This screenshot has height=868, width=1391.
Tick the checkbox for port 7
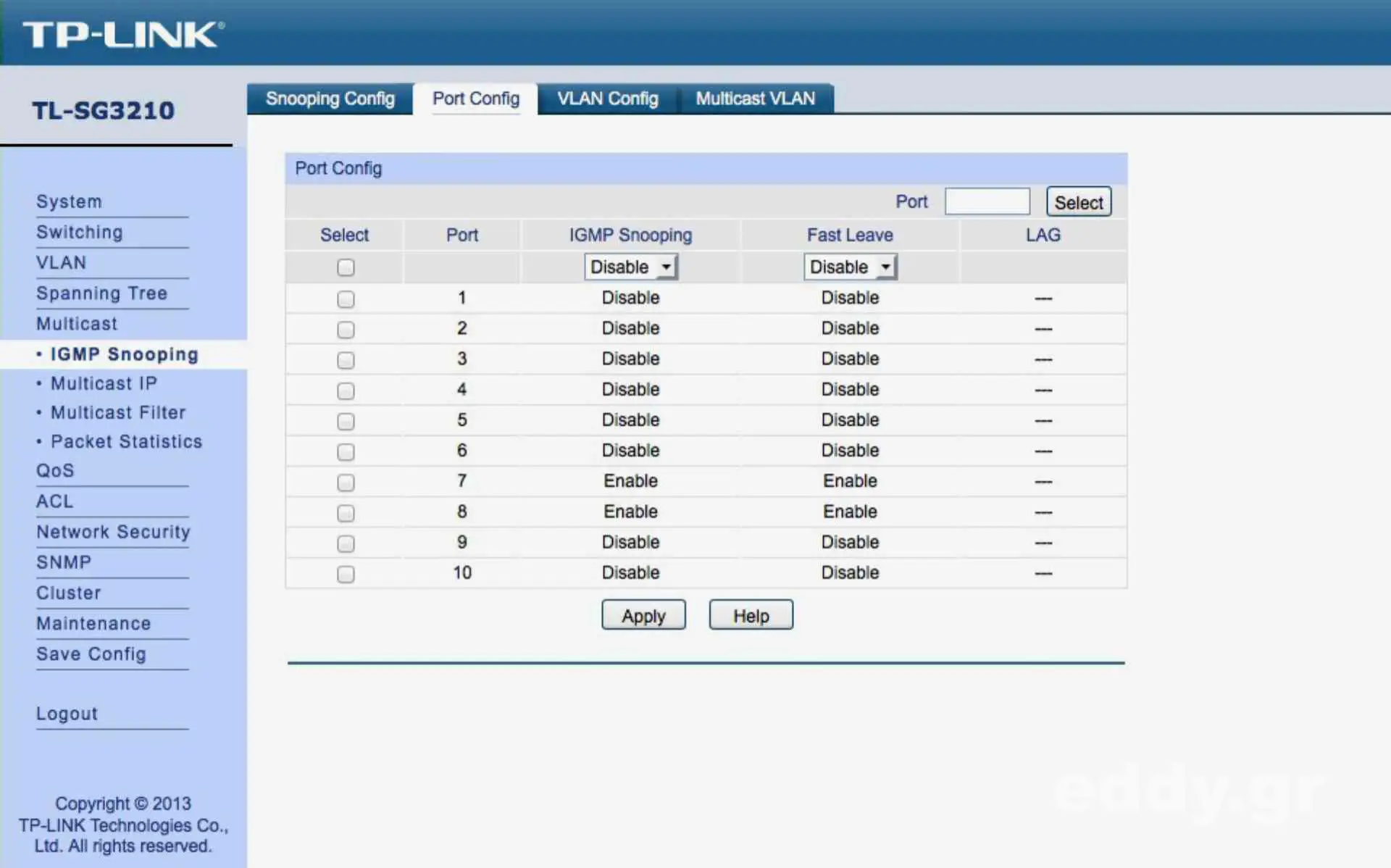coord(346,483)
